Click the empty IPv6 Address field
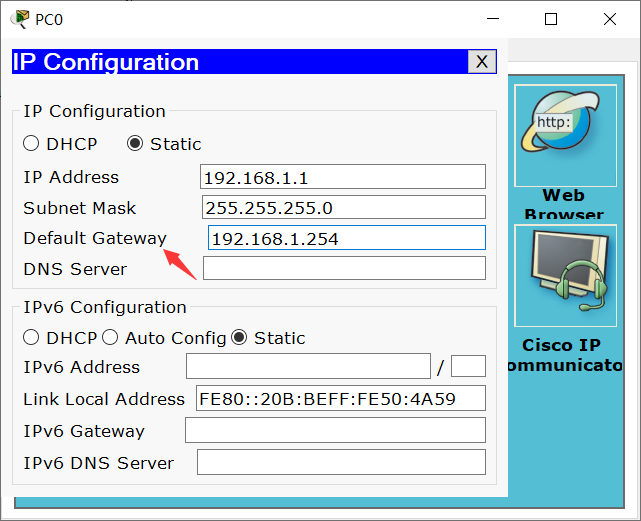Screen dimensions: 641x521 coord(308,366)
